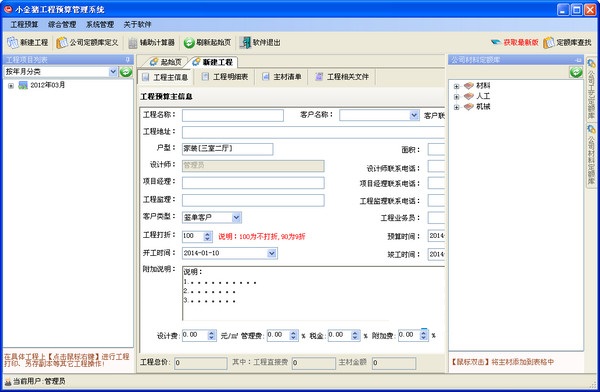Viewport: 600px width, 392px height.
Task: Open the 开工时间 date dropdown
Action: coord(272,253)
